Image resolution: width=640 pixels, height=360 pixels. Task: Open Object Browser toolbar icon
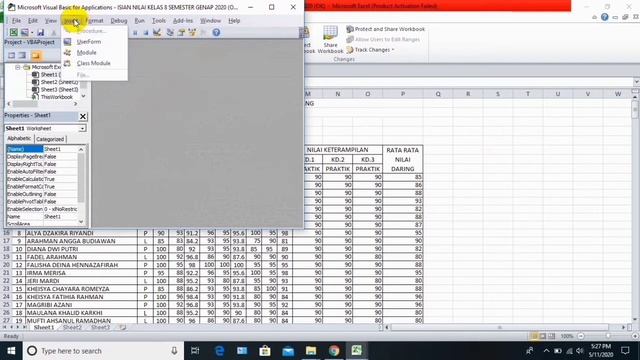pyautogui.click(x=192, y=32)
